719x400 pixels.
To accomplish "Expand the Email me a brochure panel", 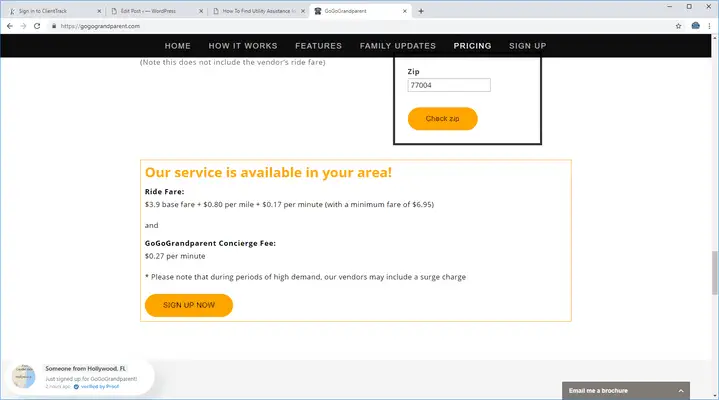I will [x=626, y=391].
